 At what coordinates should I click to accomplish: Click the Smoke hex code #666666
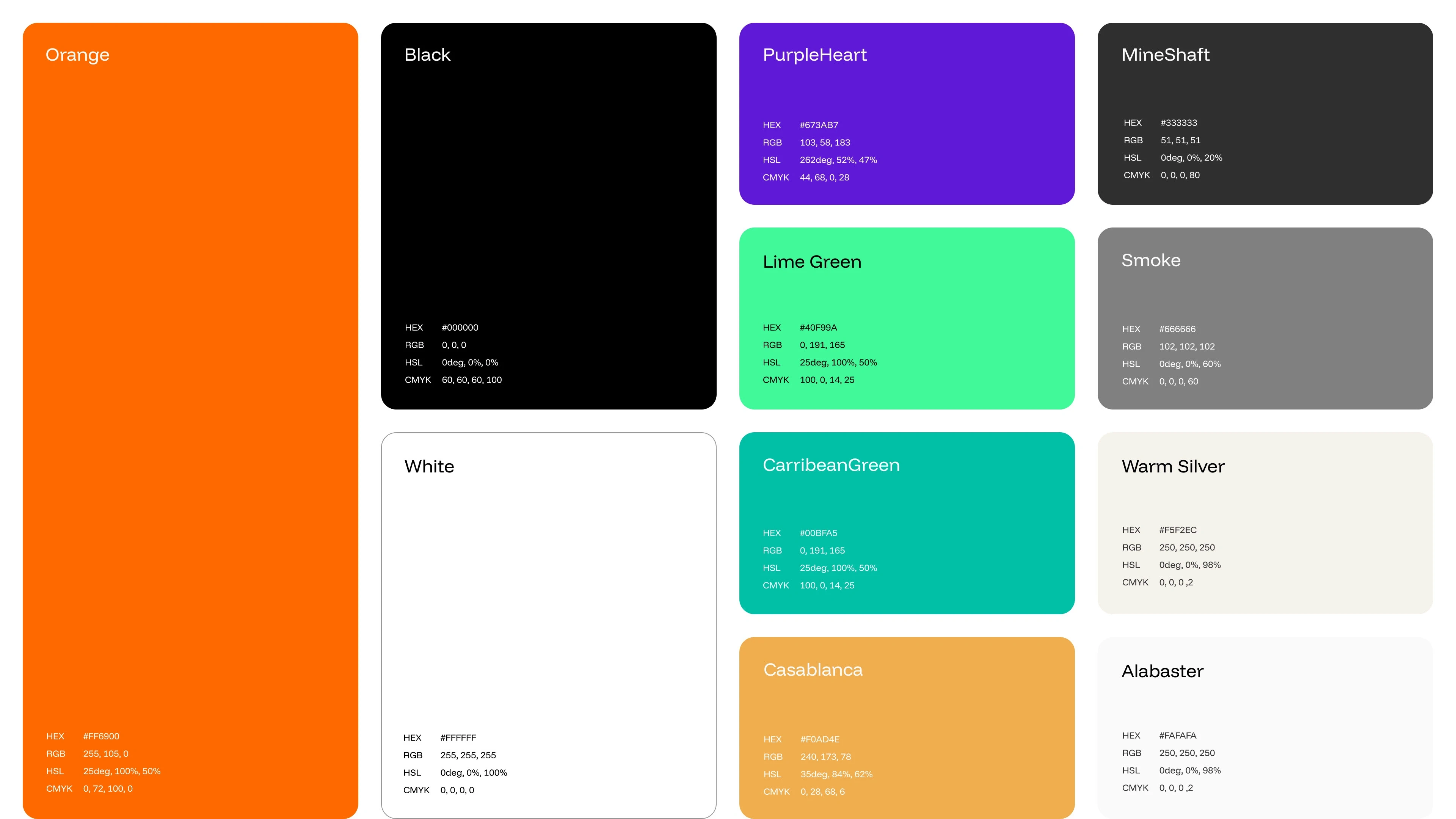click(x=1177, y=329)
